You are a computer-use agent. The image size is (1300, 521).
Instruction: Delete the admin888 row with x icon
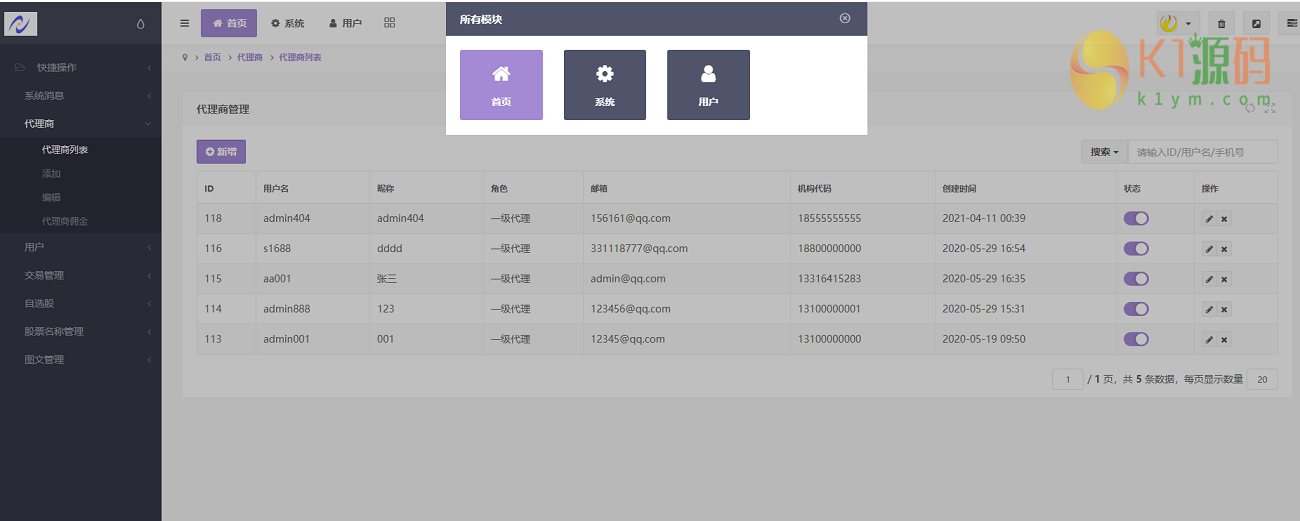tap(1224, 309)
